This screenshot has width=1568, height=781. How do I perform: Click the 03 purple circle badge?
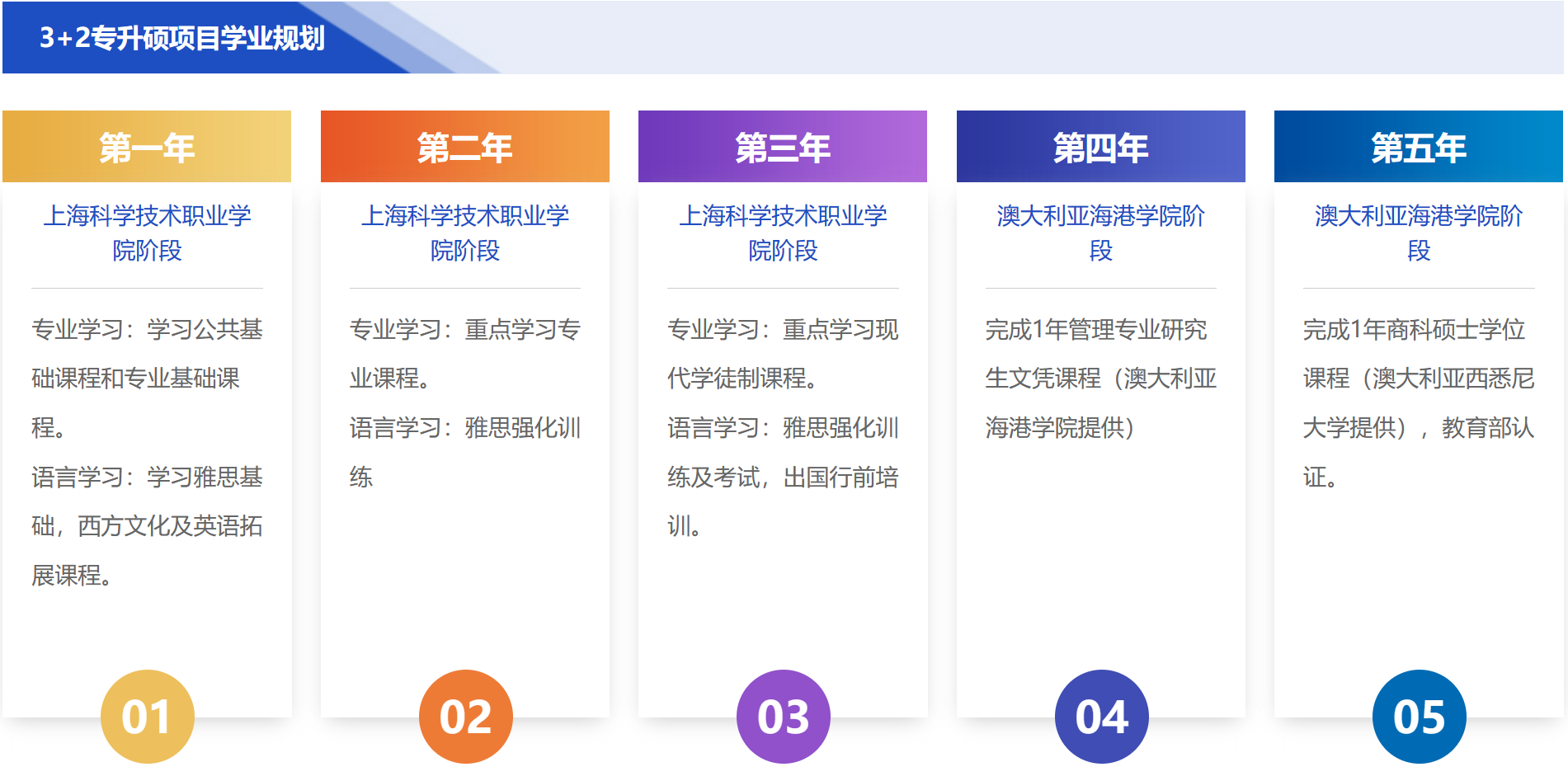coord(784,717)
